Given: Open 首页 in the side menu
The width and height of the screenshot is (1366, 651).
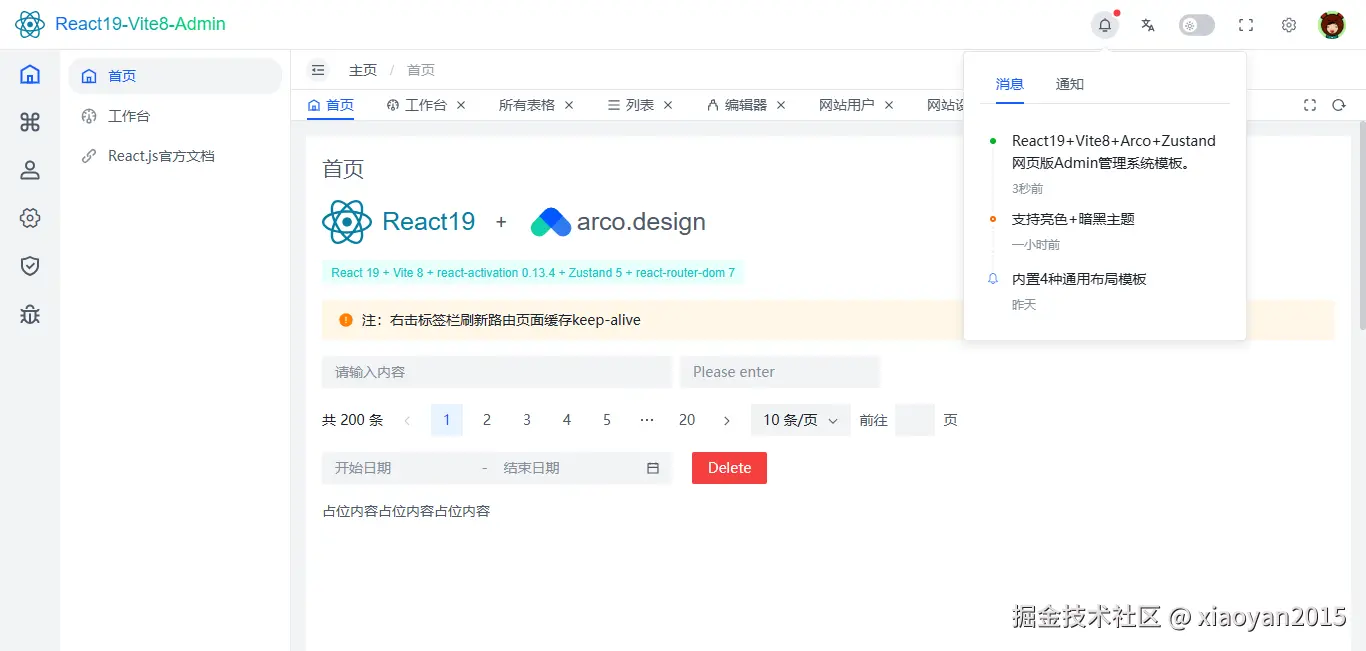Looking at the screenshot, I should [x=175, y=76].
